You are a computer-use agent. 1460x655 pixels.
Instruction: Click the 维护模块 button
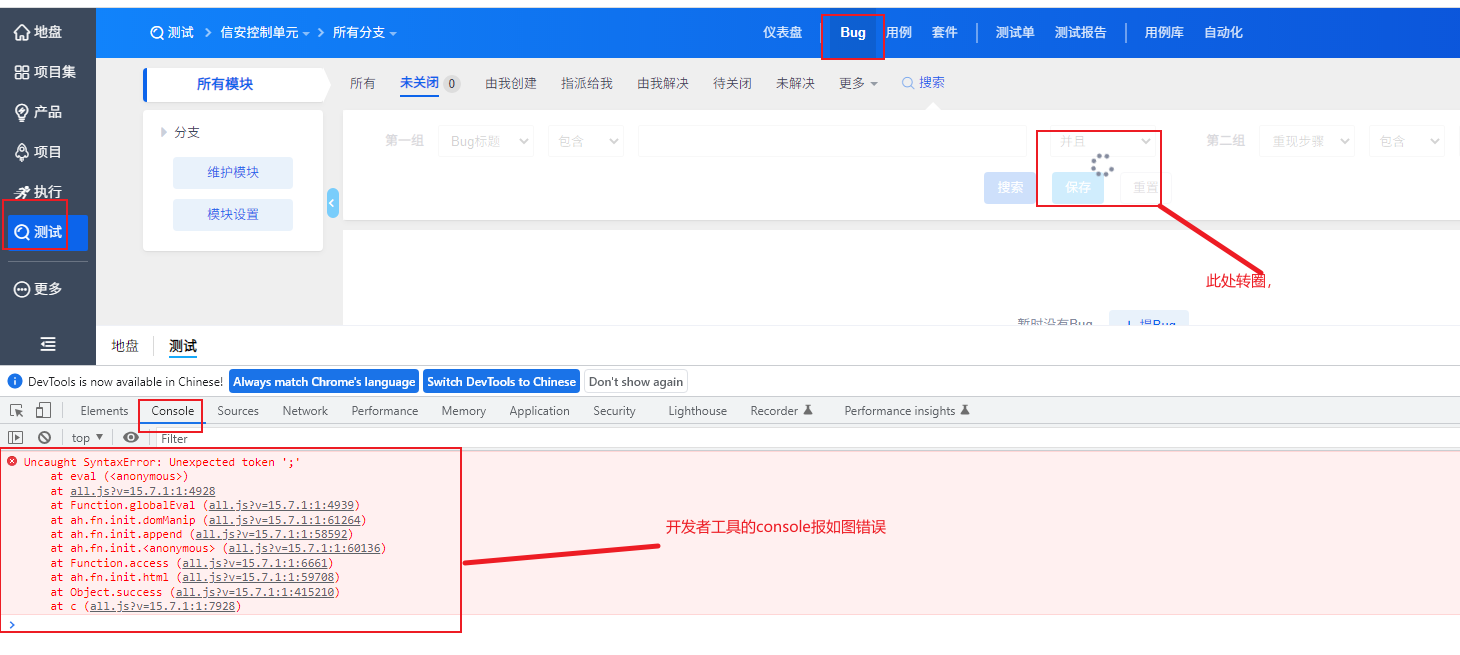tap(233, 172)
